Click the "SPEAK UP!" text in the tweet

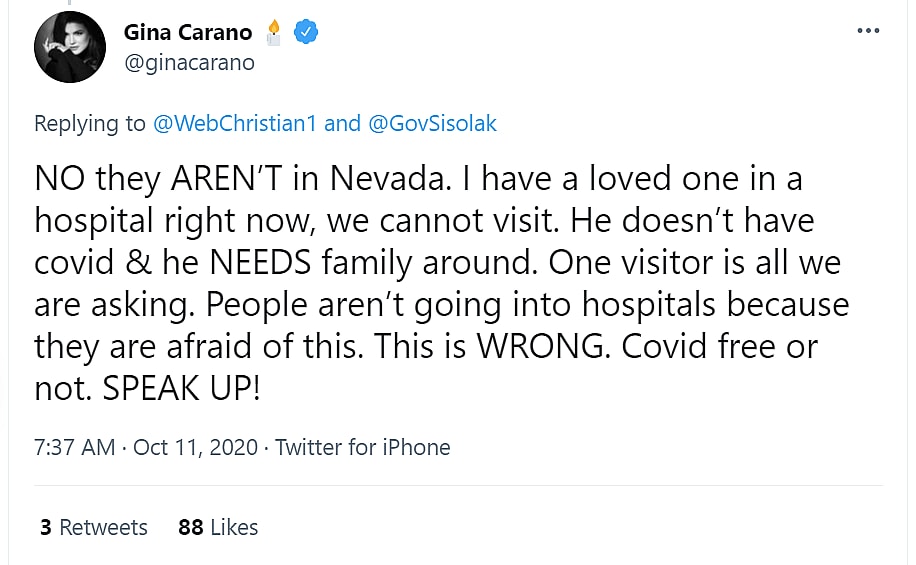[181, 388]
